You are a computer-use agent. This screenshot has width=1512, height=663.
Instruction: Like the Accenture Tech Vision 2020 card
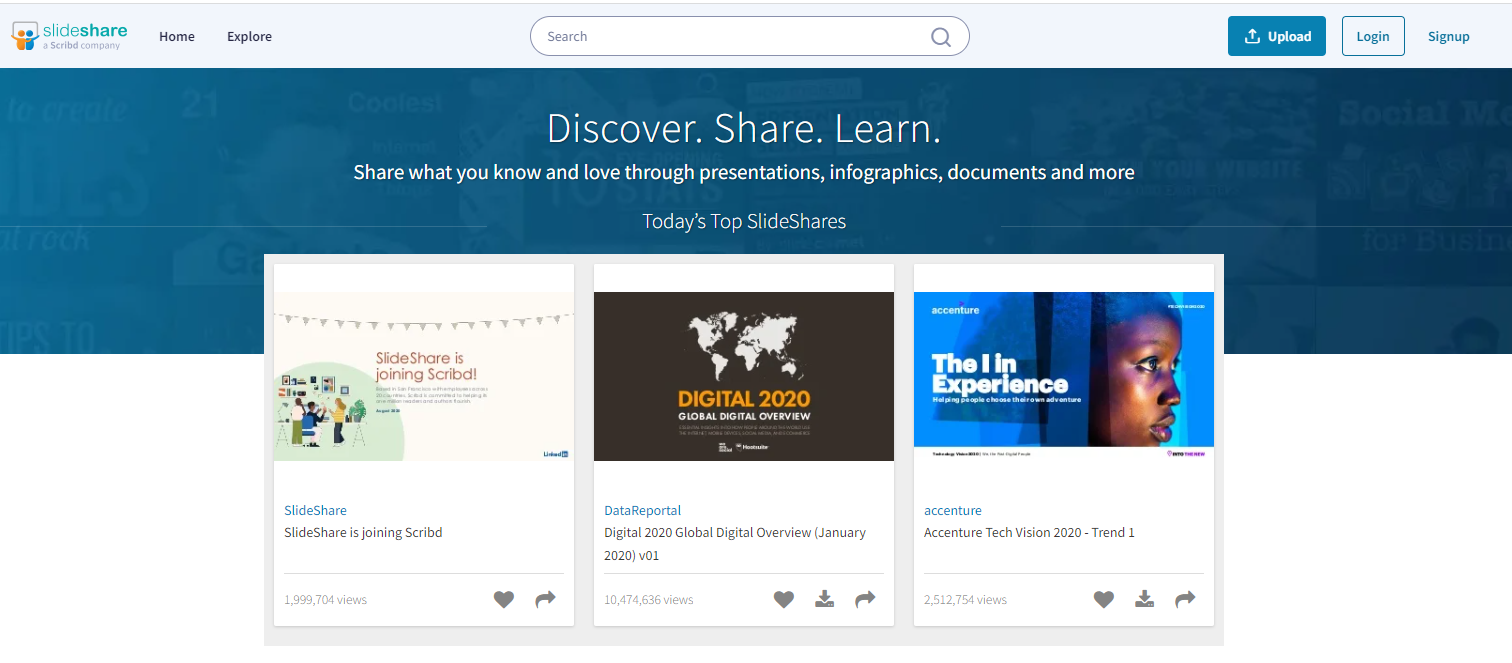click(1104, 600)
